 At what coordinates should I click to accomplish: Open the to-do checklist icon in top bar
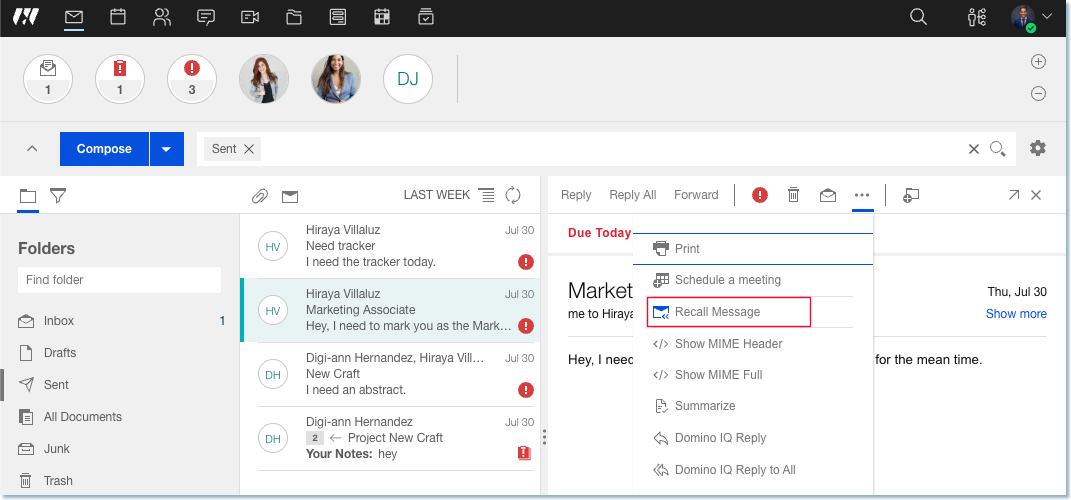[x=426, y=16]
